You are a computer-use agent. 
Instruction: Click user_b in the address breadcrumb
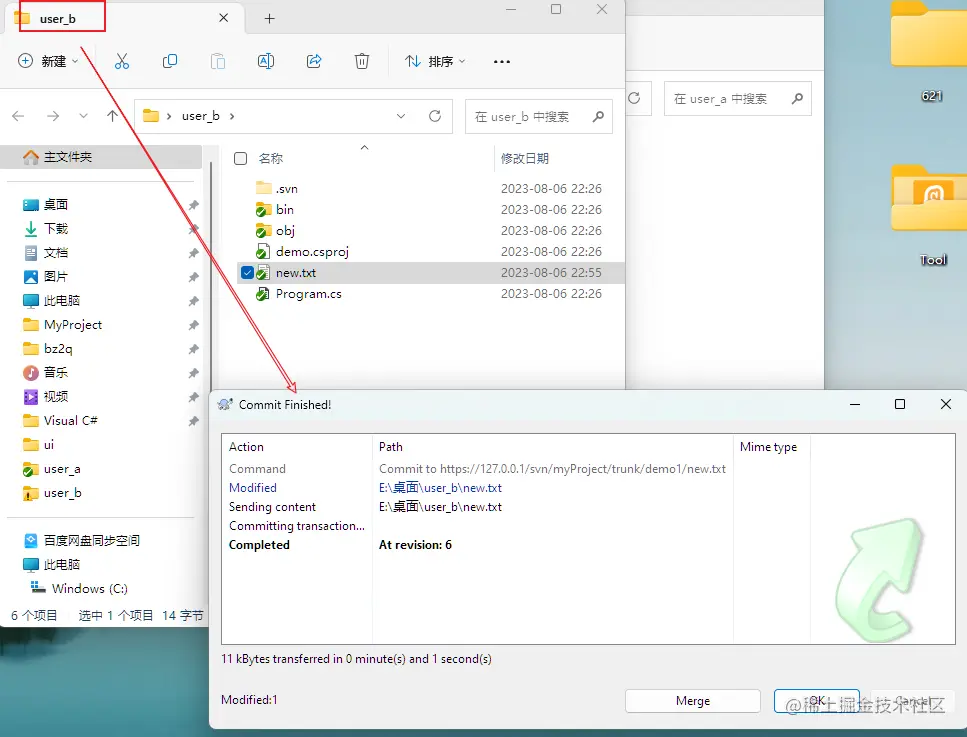click(x=200, y=116)
